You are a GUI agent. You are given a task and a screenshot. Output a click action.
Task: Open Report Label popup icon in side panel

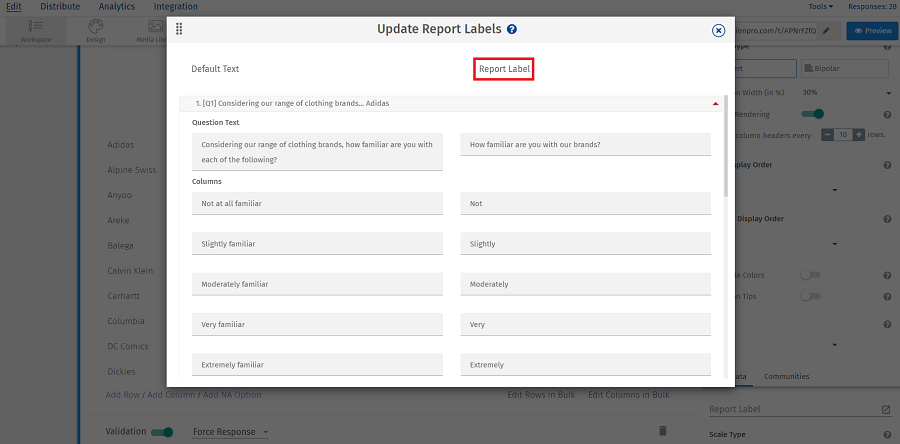point(885,409)
